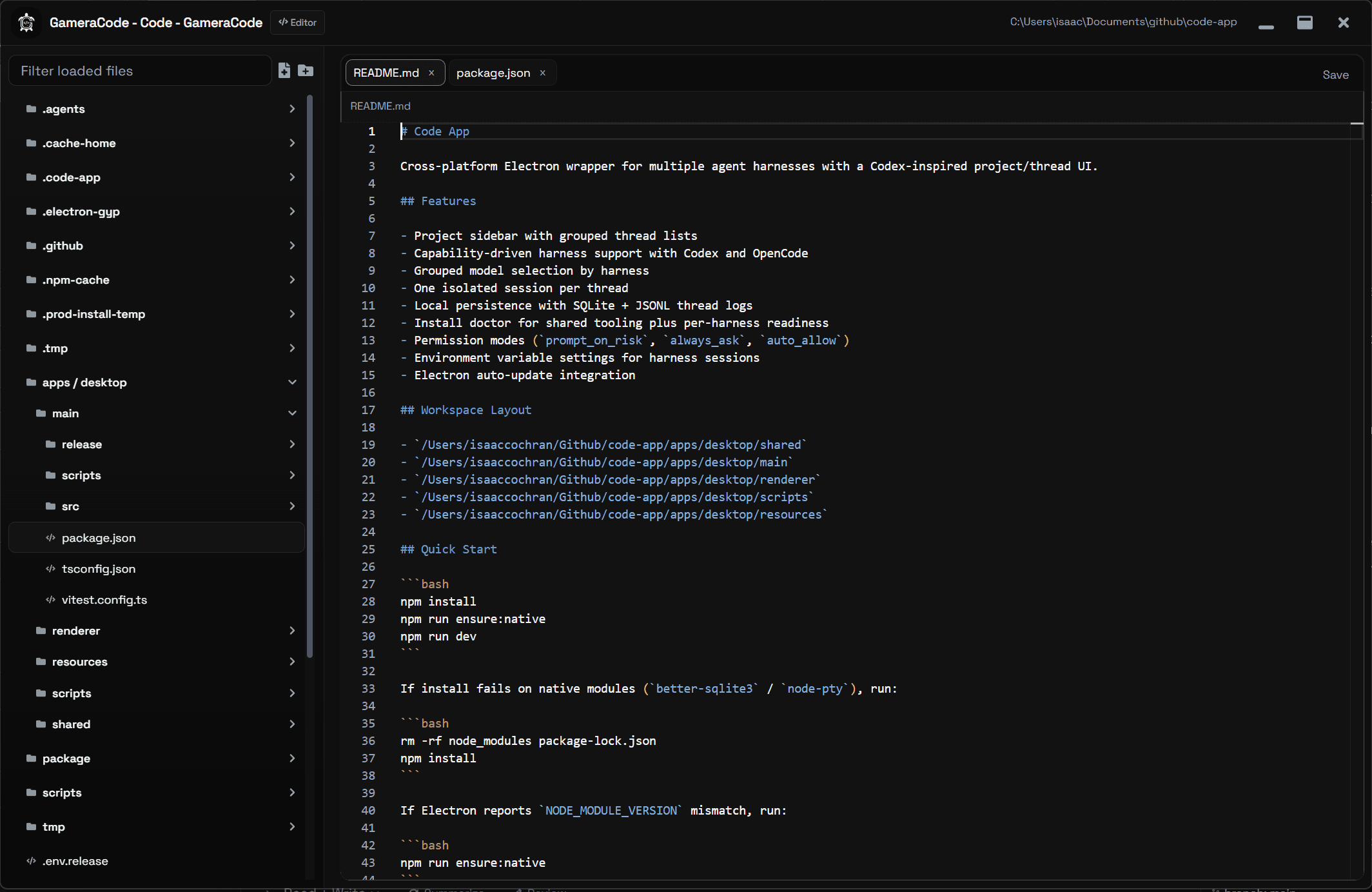Collapse the apps / desktop folder chevron

(292, 382)
